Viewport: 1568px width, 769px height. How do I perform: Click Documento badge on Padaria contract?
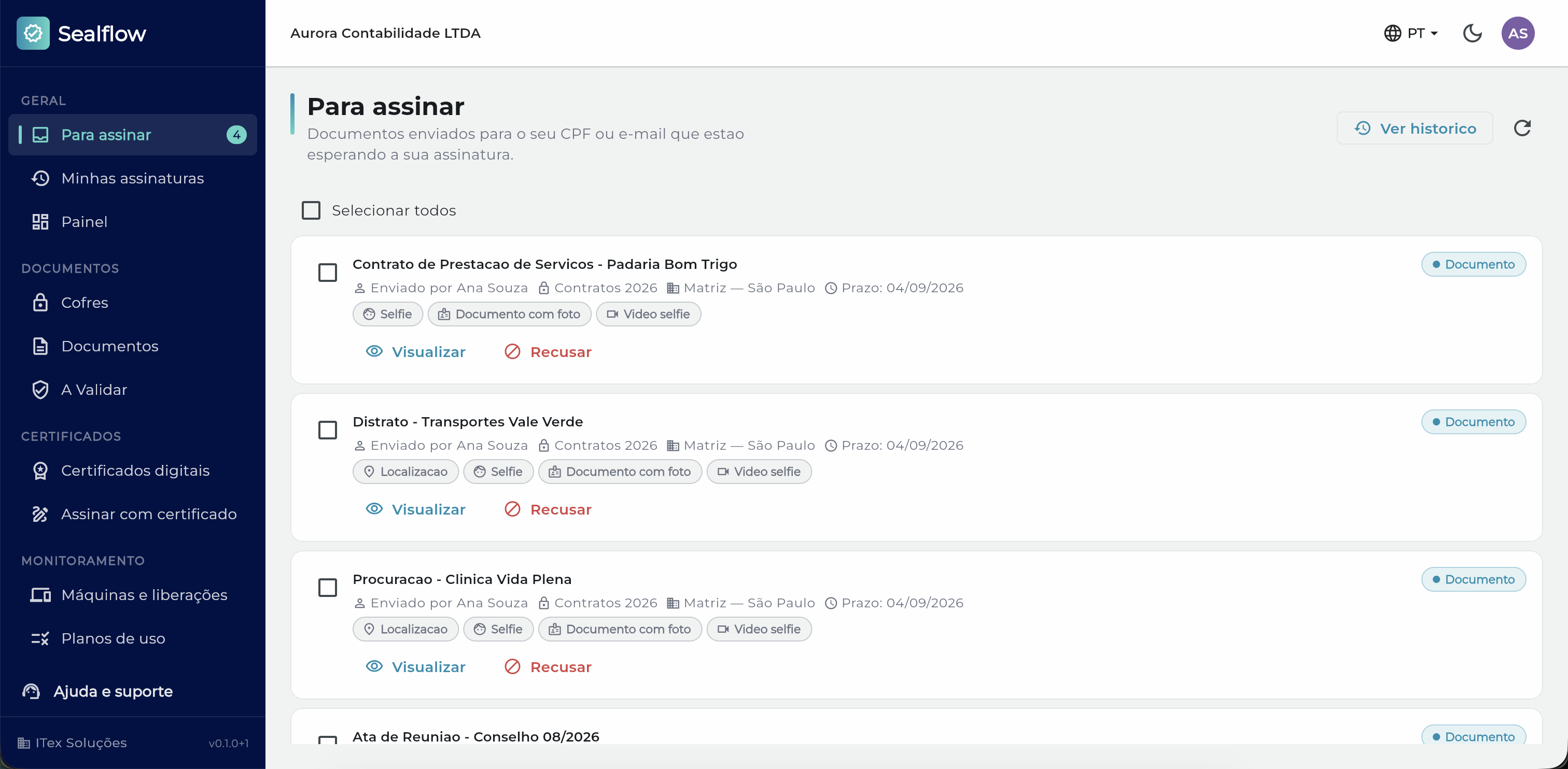[x=1473, y=264]
